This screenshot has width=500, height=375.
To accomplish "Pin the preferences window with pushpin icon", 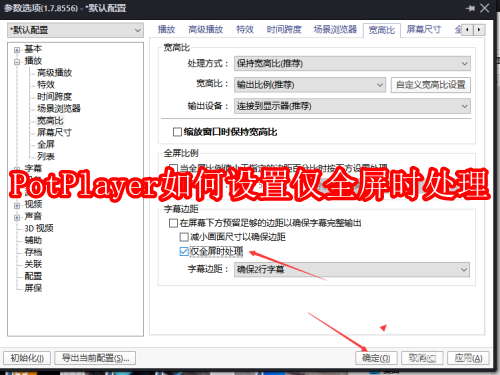I will pos(470,8).
